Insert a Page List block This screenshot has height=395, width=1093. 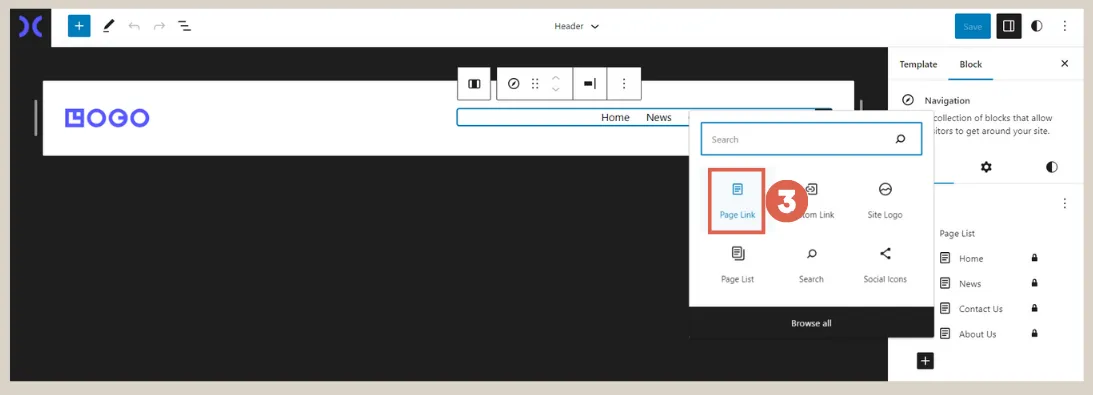[737, 265]
